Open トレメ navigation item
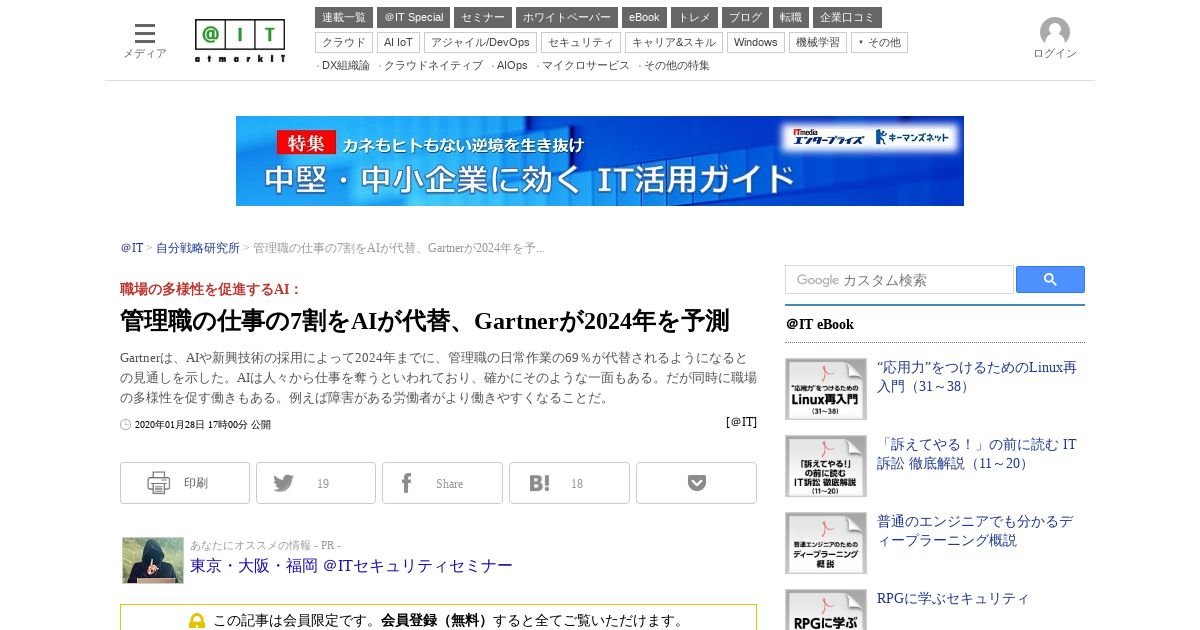1200x630 pixels. click(x=694, y=18)
